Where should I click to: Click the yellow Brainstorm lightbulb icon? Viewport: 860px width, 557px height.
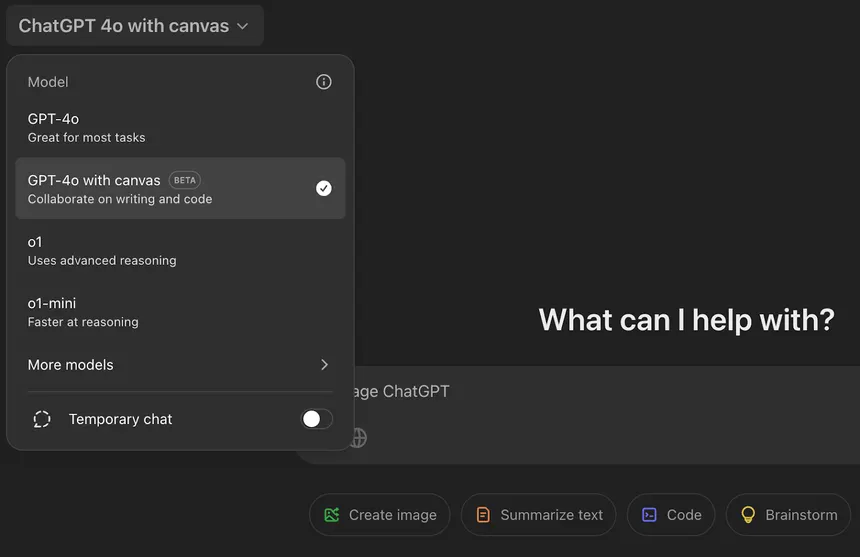(x=747, y=515)
